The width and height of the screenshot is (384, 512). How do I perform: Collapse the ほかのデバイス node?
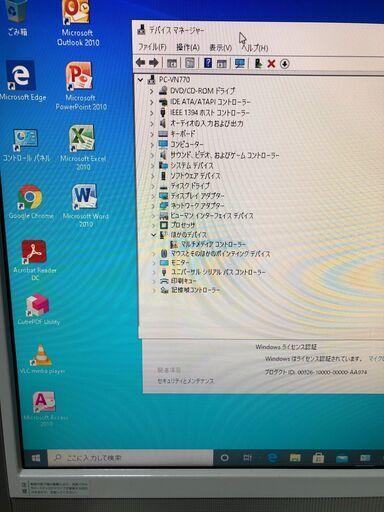153,235
